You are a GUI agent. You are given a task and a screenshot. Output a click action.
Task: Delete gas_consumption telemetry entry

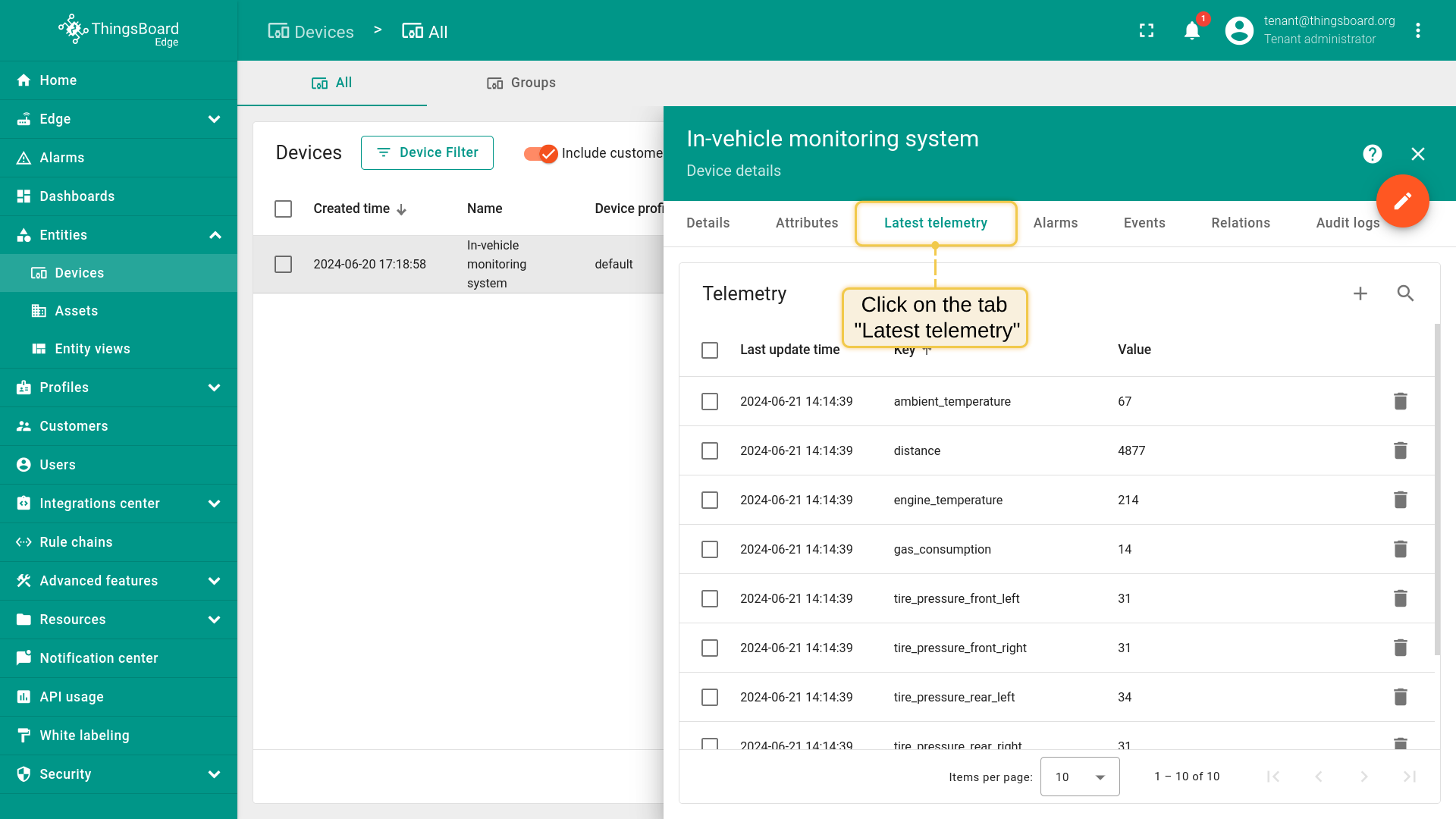click(x=1401, y=549)
